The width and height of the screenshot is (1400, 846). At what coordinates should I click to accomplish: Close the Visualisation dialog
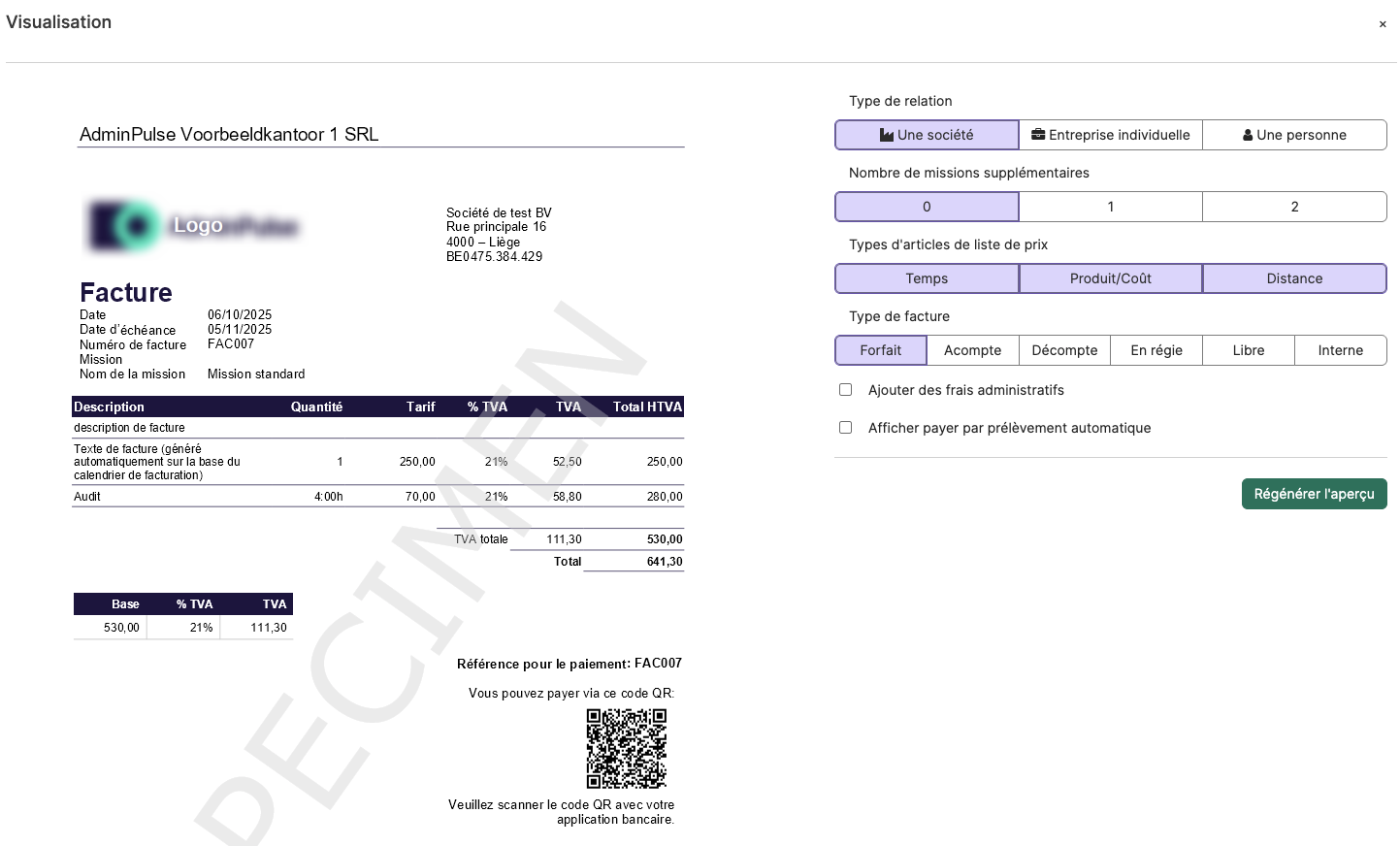tap(1383, 24)
